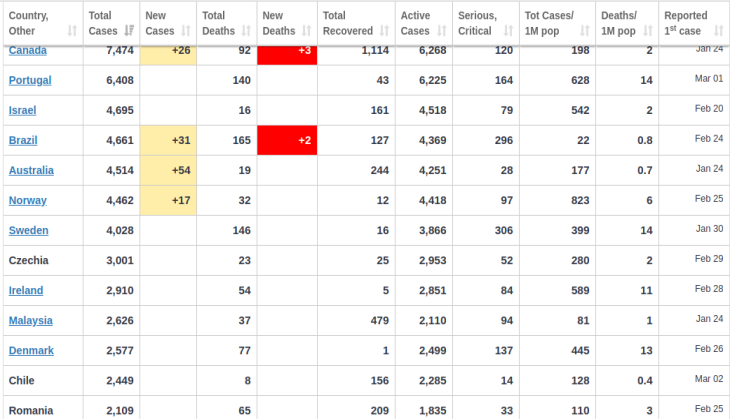
Task: Open the Ireland country link
Action: 26,291
